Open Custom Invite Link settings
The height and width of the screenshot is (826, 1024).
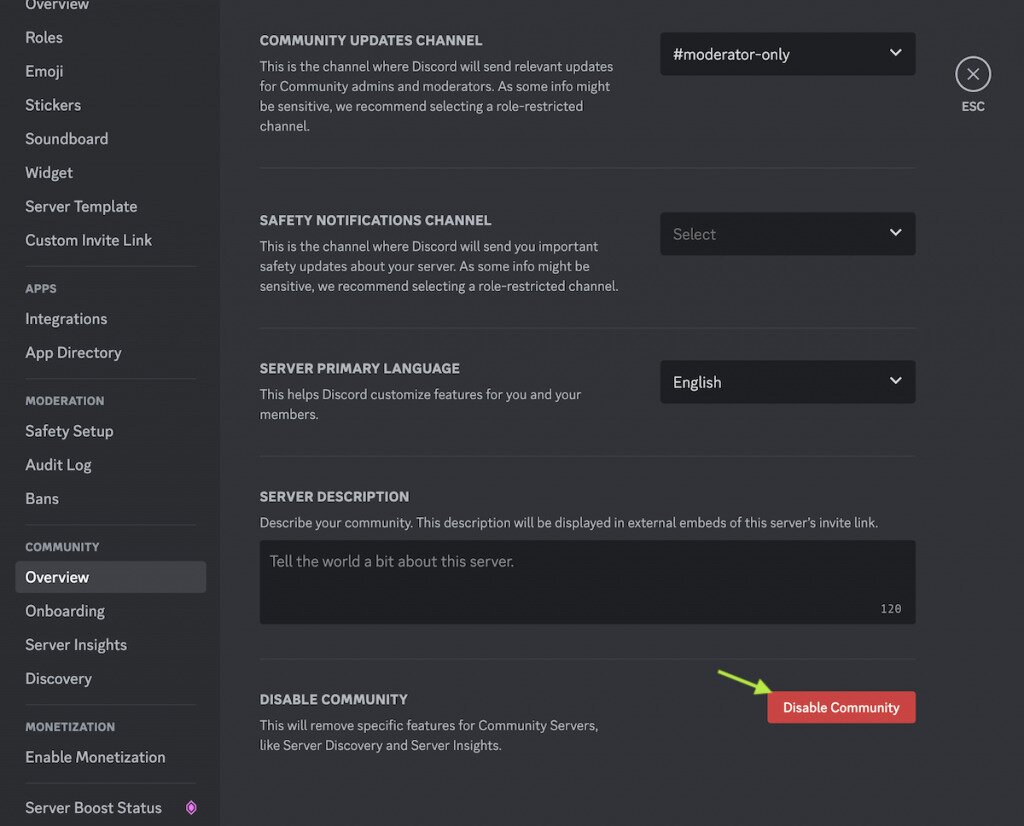[88, 240]
